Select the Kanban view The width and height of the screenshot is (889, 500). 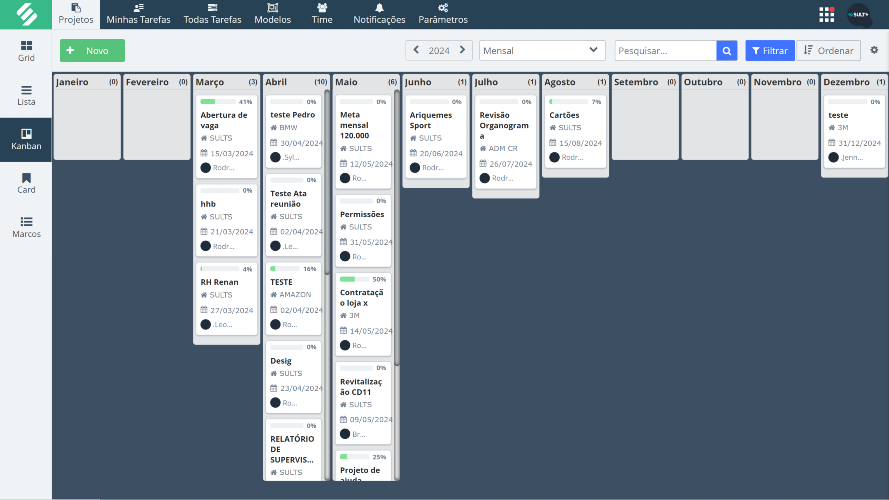[x=26, y=139]
